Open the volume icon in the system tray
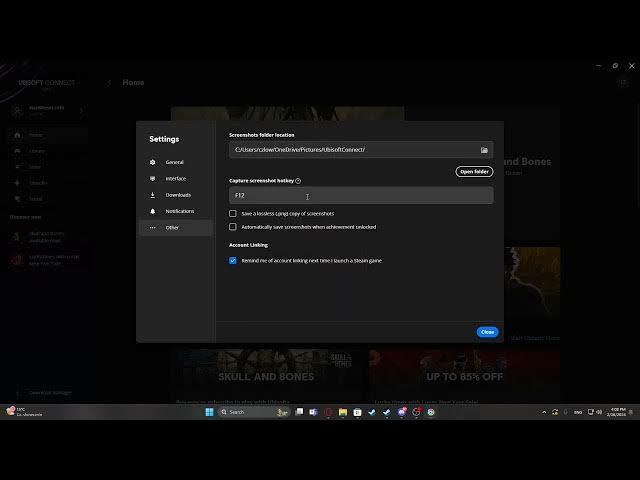The height and width of the screenshot is (480, 640). coord(599,412)
